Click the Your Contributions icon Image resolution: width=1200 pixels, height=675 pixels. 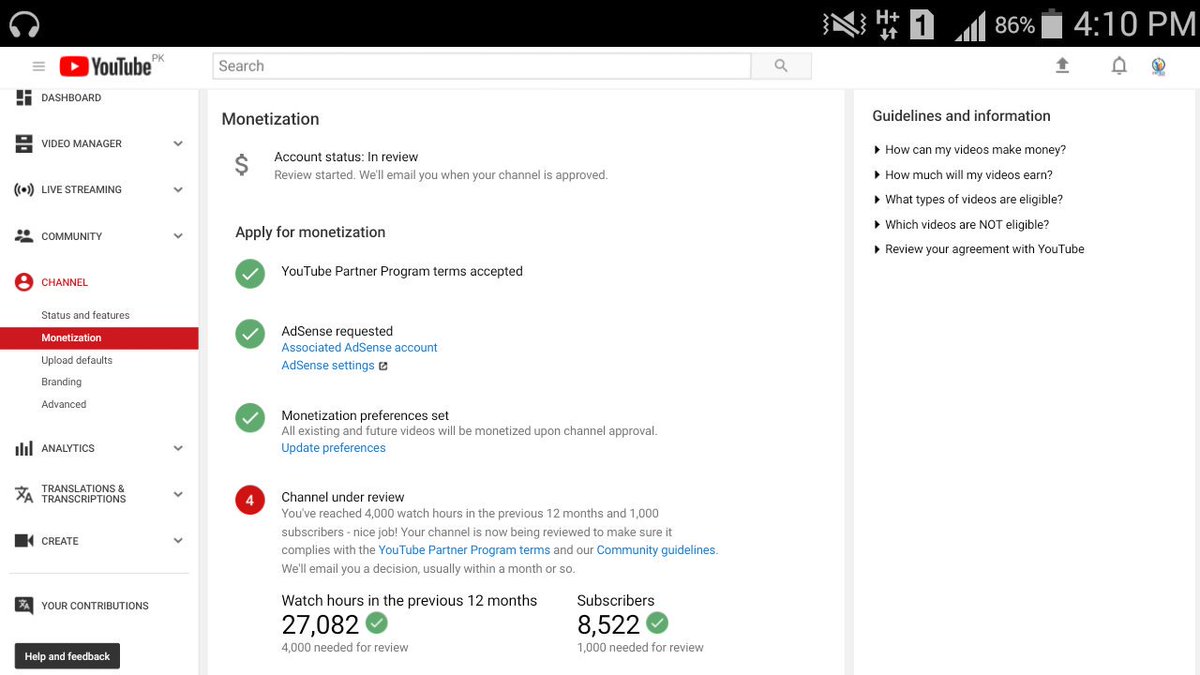coord(24,606)
